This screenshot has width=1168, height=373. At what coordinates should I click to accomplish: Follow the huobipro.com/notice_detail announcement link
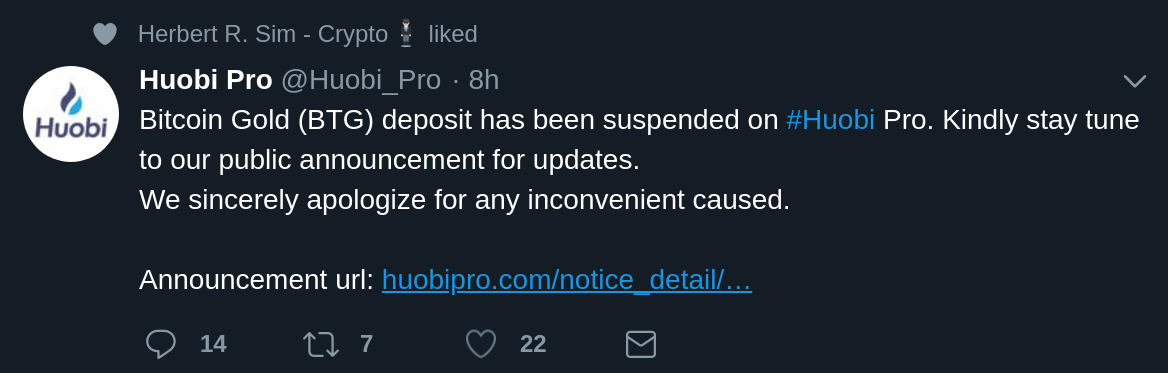567,280
